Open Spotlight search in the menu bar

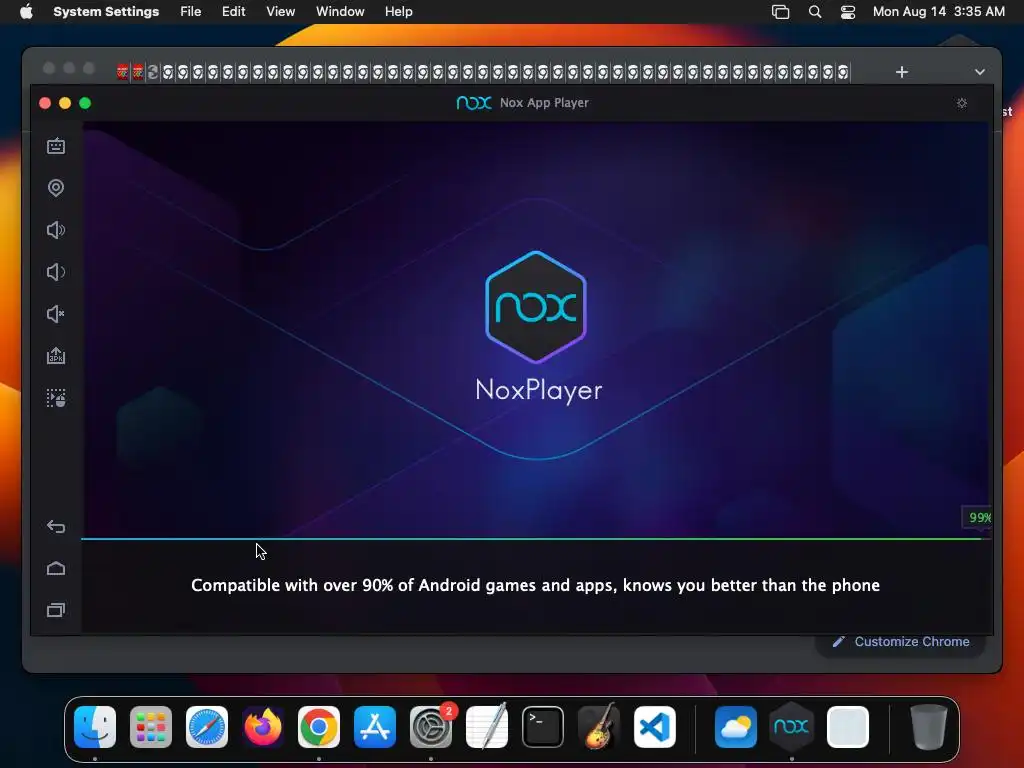(x=815, y=12)
